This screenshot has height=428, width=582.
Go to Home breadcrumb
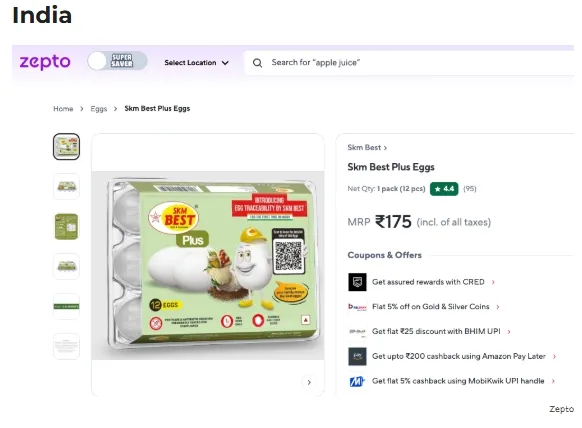pyautogui.click(x=63, y=109)
